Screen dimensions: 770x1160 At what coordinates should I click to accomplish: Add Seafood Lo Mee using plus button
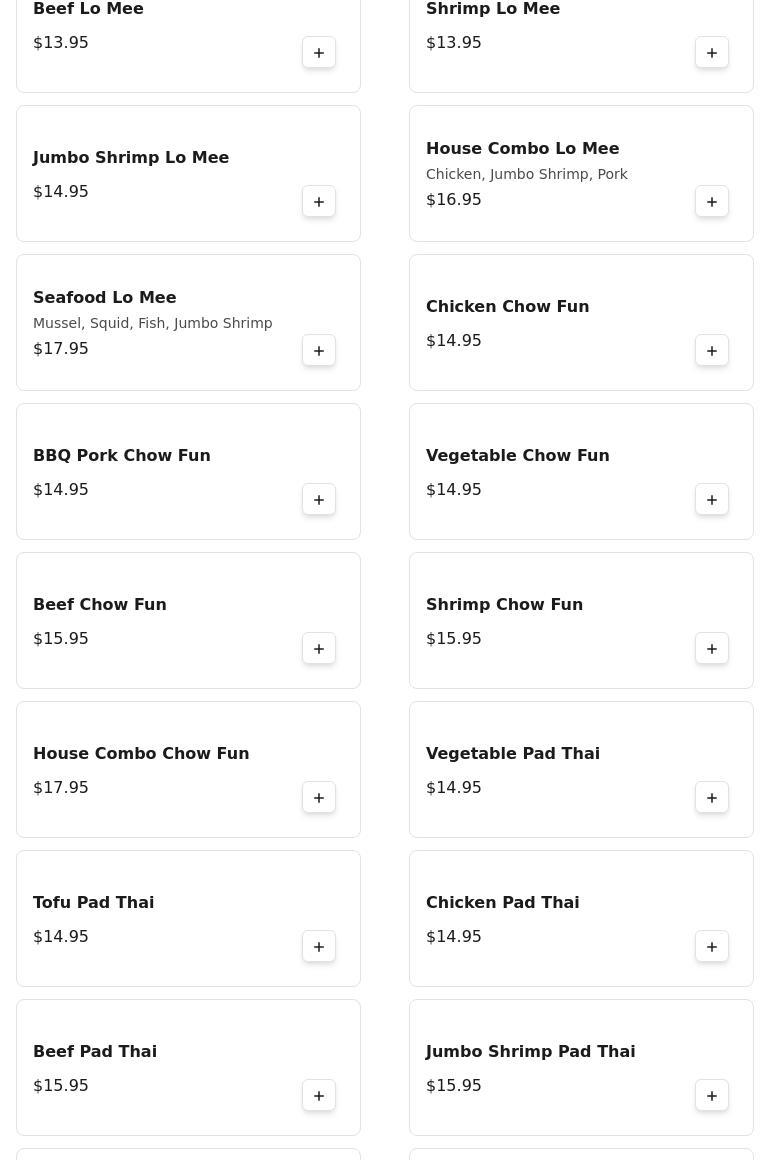click(x=319, y=351)
